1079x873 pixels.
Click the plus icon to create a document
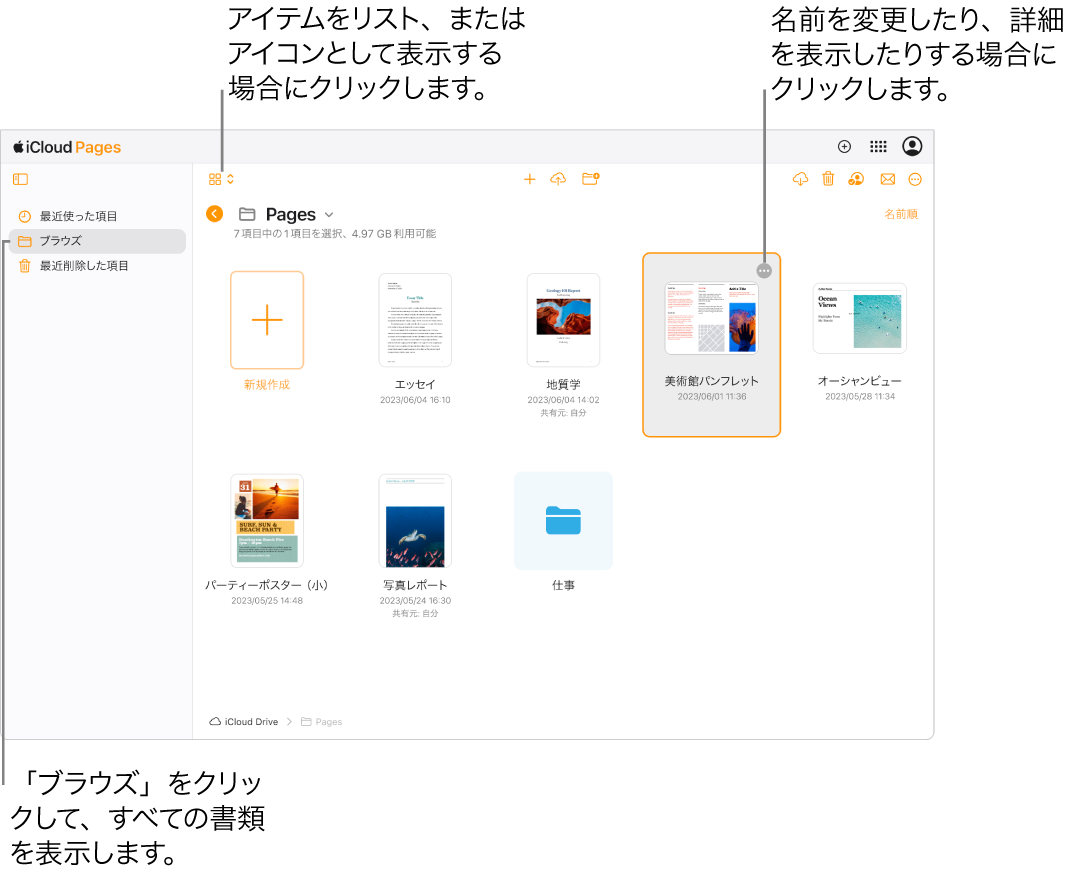point(529,180)
